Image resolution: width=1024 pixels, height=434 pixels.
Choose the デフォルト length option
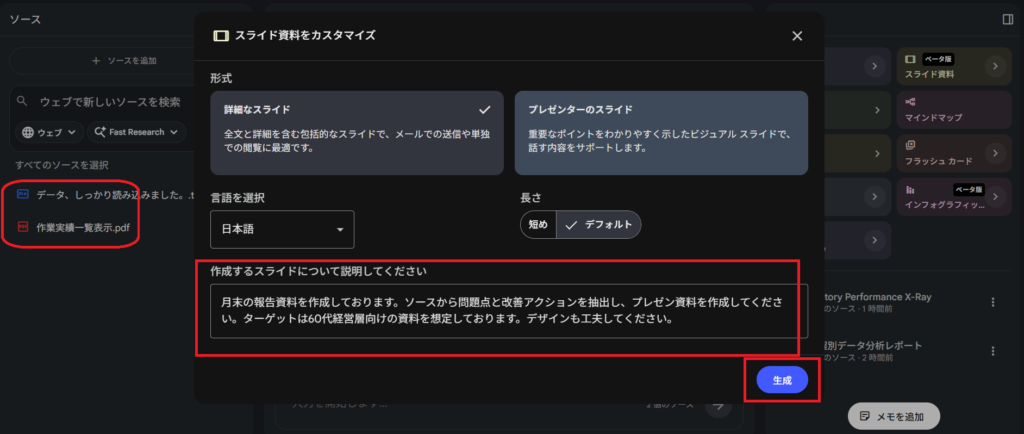(600, 225)
